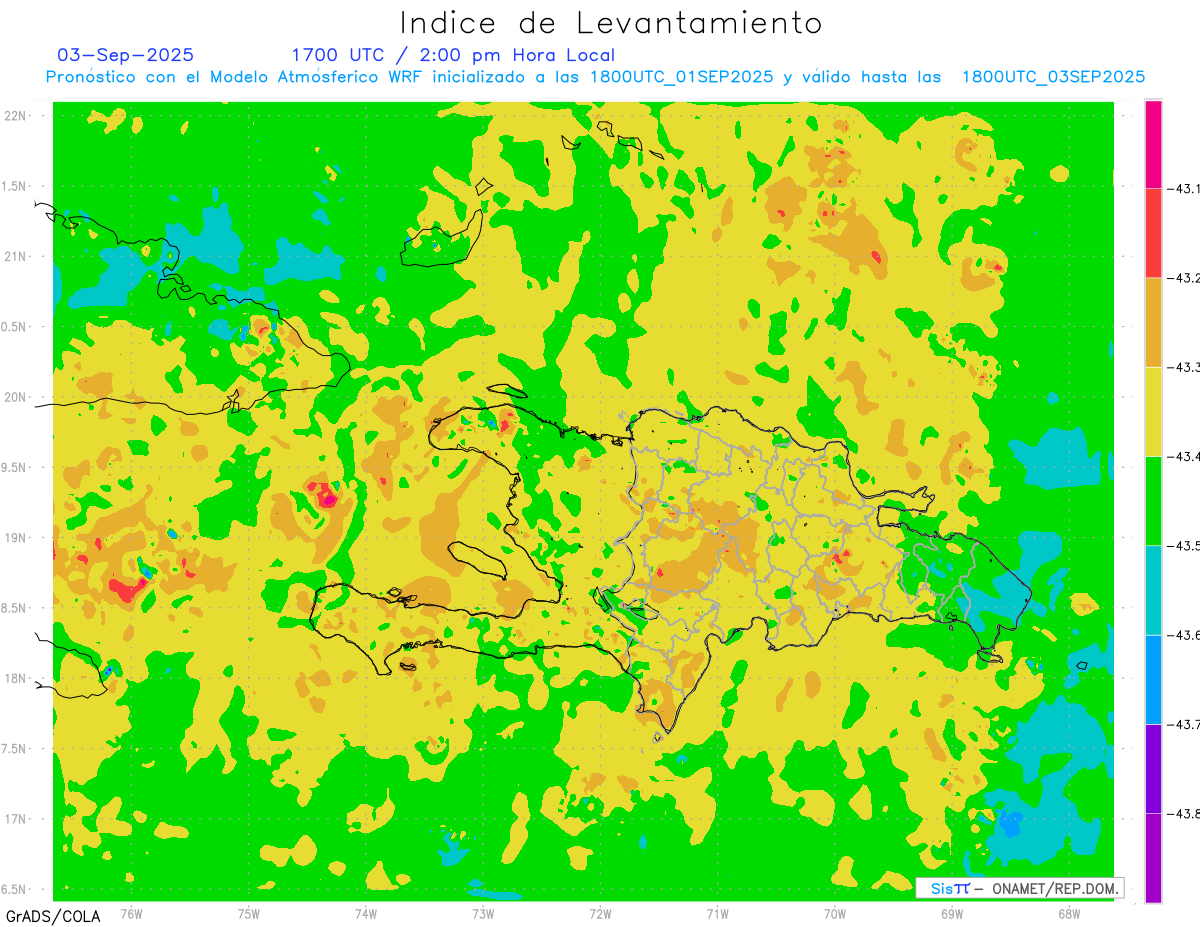The width and height of the screenshot is (1200, 927).
Task: Click the yellow color bar segment below -43.3
Action: [x=1153, y=411]
